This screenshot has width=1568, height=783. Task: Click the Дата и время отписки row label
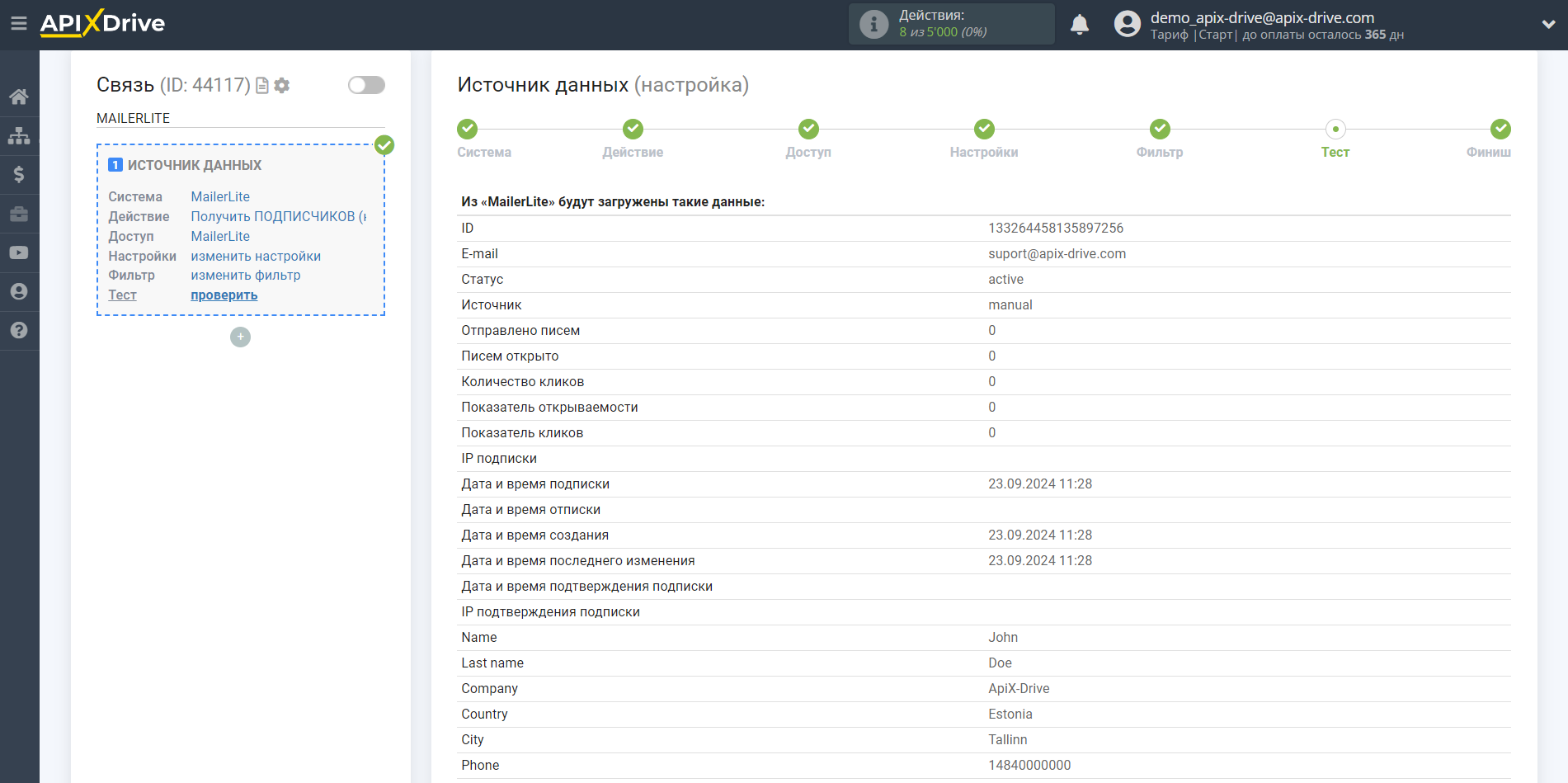pos(530,509)
